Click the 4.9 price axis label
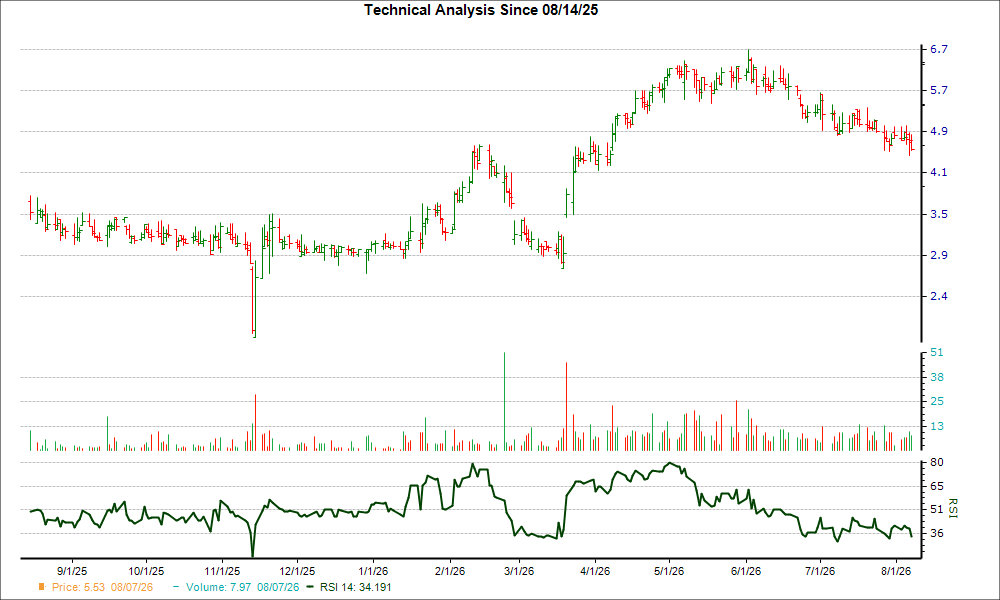The width and height of the screenshot is (1000, 600). [939, 131]
